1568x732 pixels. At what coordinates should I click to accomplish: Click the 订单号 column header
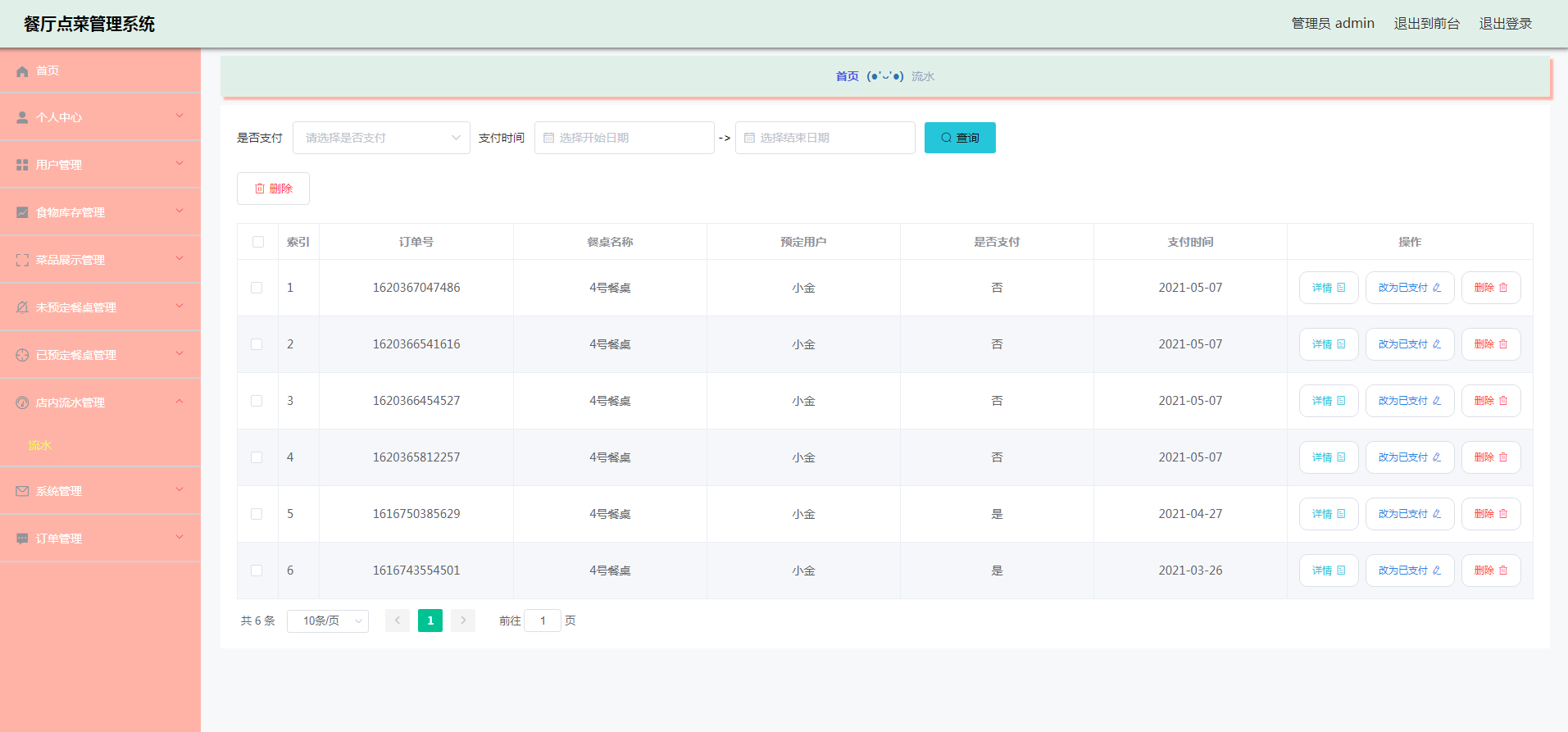416,242
